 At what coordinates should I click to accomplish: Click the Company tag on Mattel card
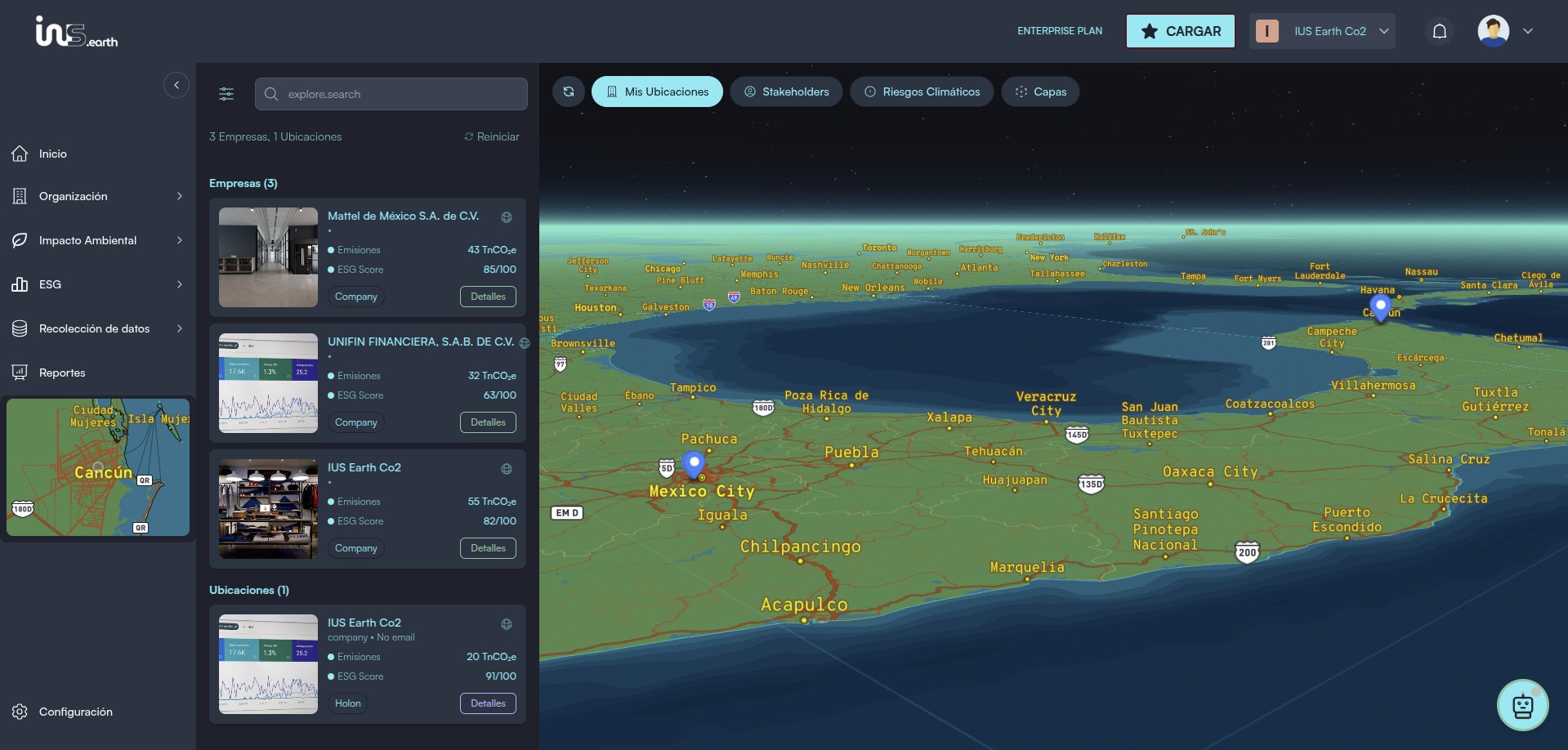point(356,297)
